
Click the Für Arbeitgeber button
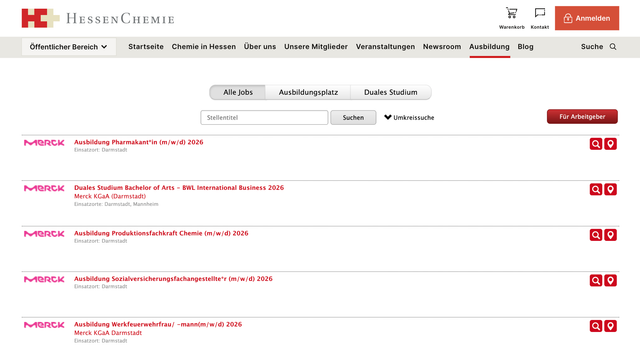click(582, 117)
